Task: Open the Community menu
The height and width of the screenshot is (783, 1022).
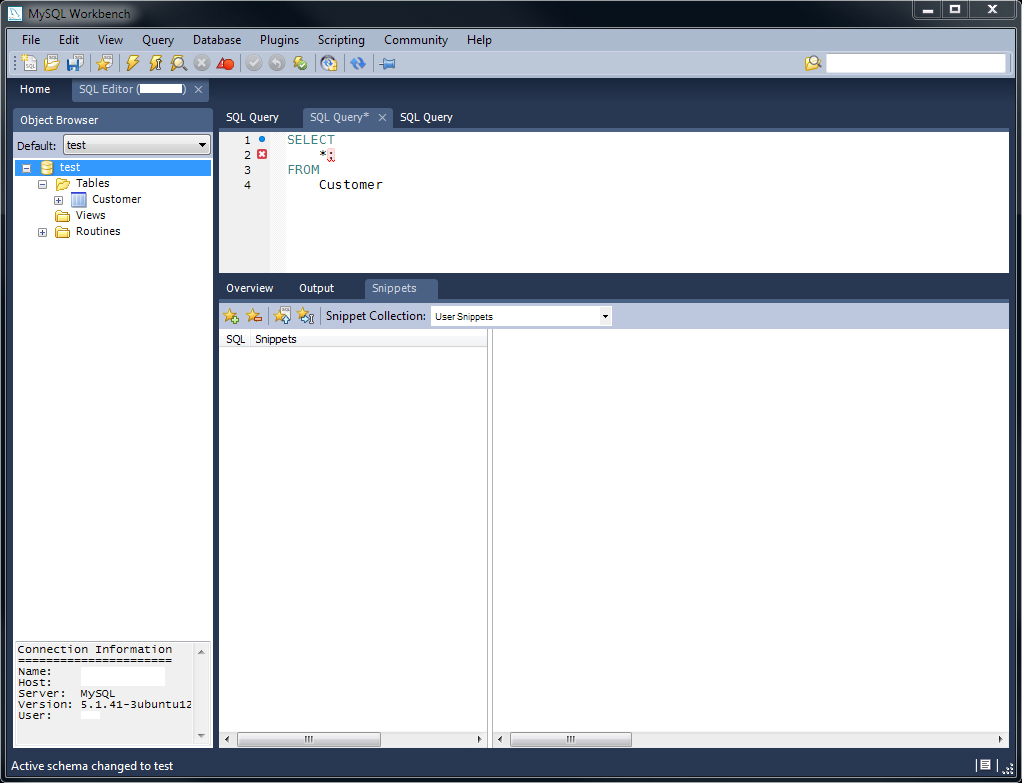Action: pyautogui.click(x=416, y=40)
